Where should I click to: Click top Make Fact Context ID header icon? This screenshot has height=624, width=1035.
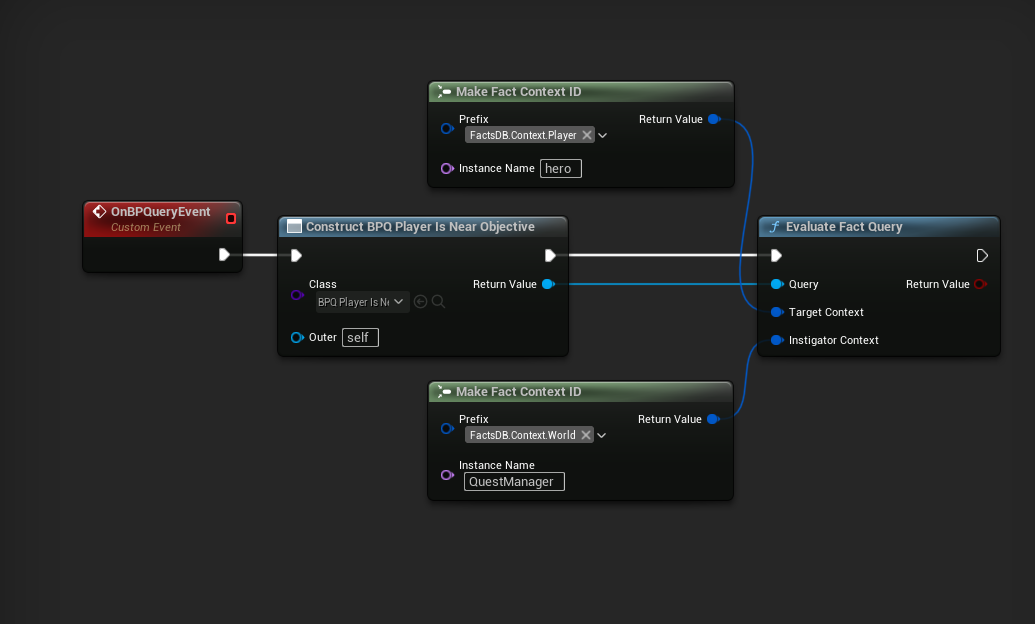pyautogui.click(x=444, y=92)
